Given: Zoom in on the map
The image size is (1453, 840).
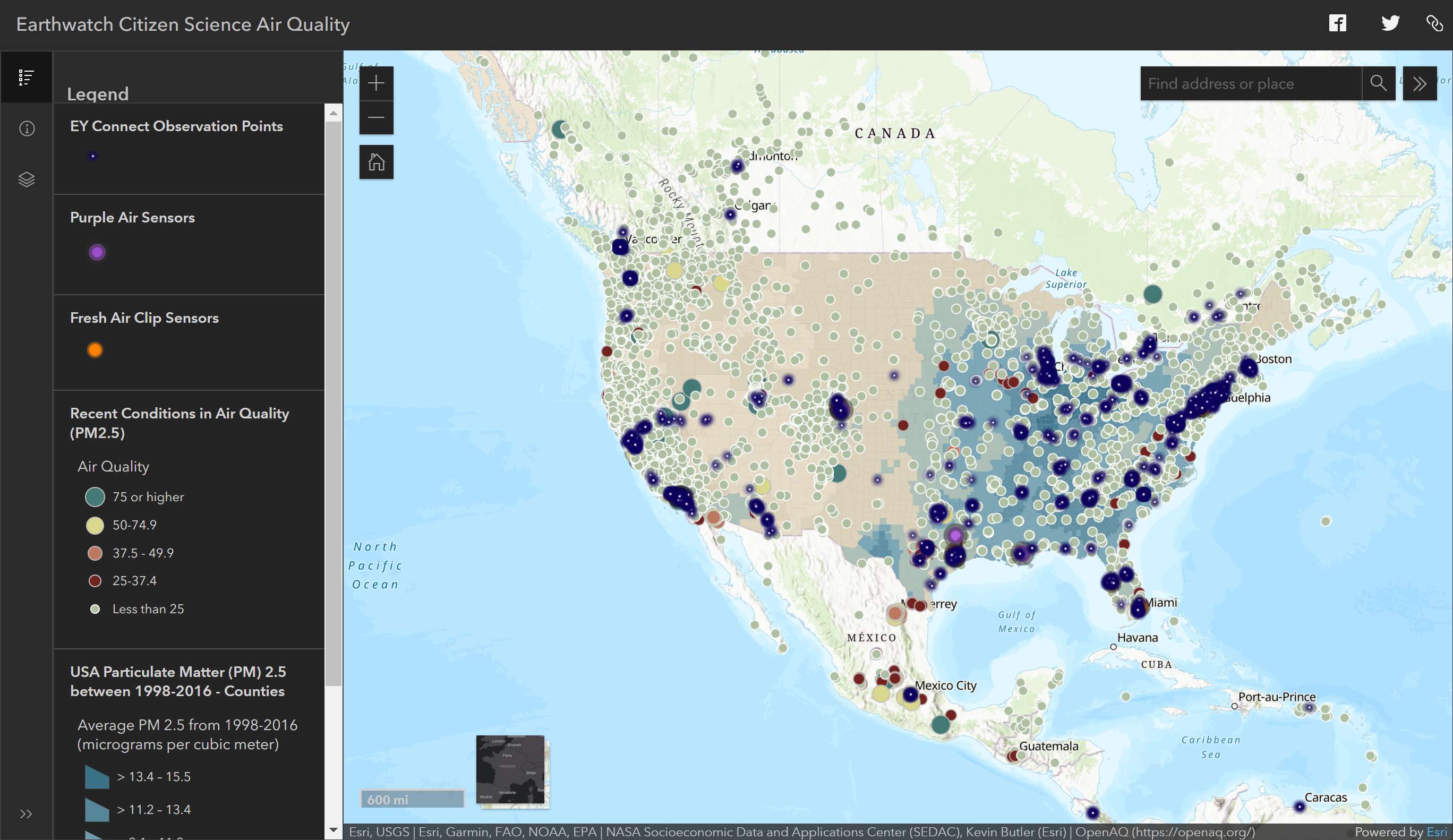Looking at the screenshot, I should pyautogui.click(x=376, y=82).
